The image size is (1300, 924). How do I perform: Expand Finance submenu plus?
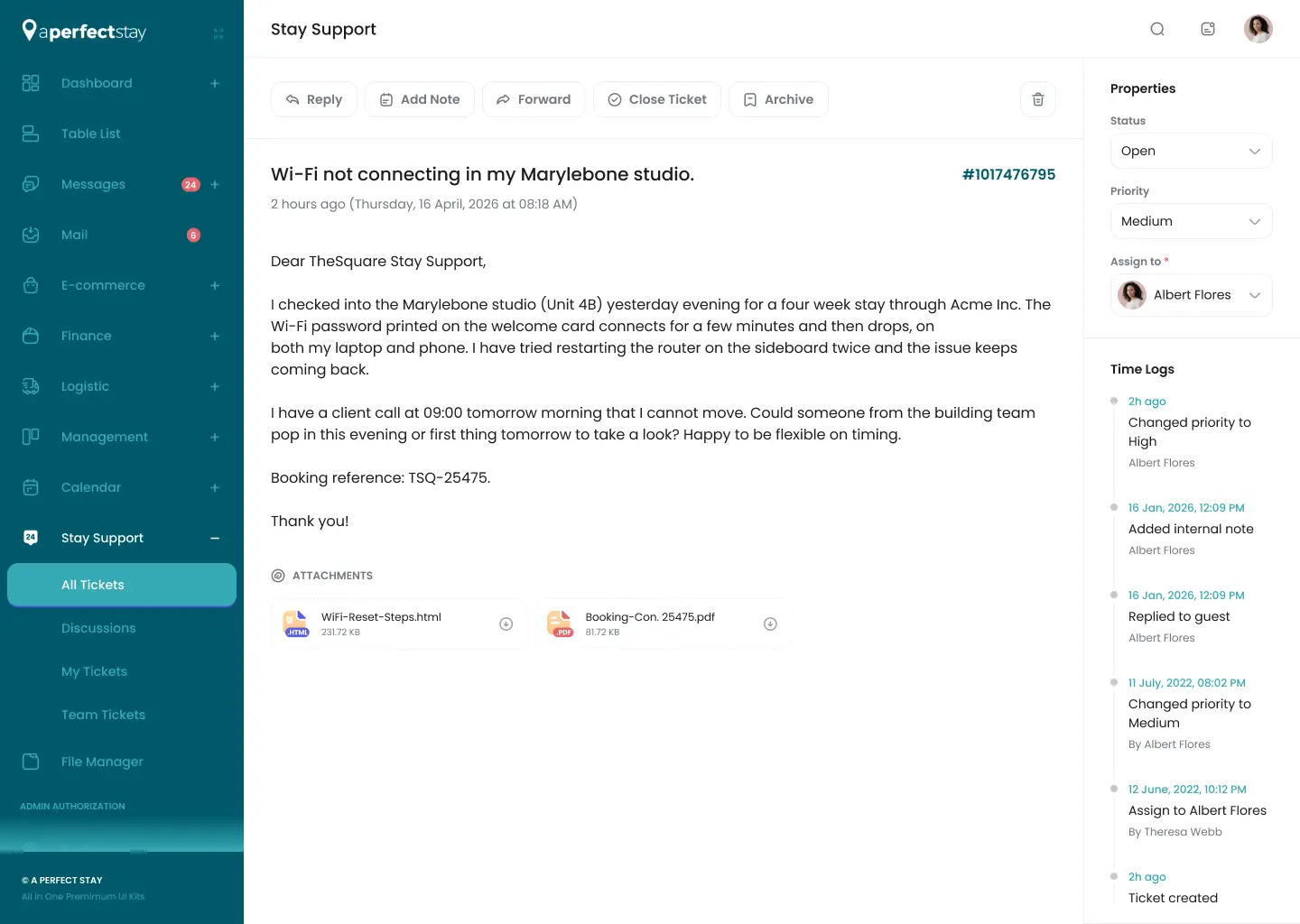click(215, 336)
